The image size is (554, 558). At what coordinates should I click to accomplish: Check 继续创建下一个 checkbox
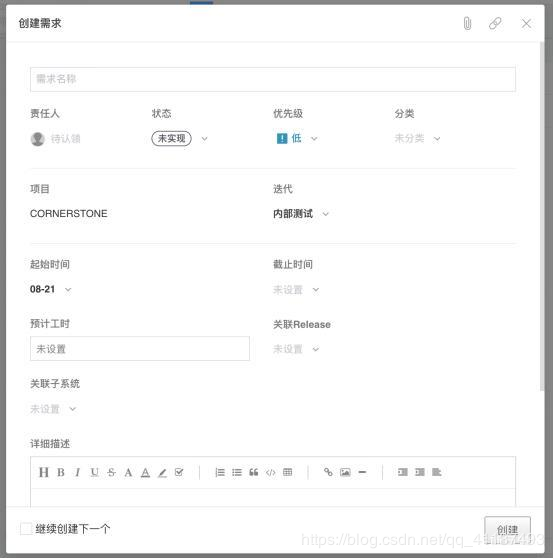click(x=26, y=528)
